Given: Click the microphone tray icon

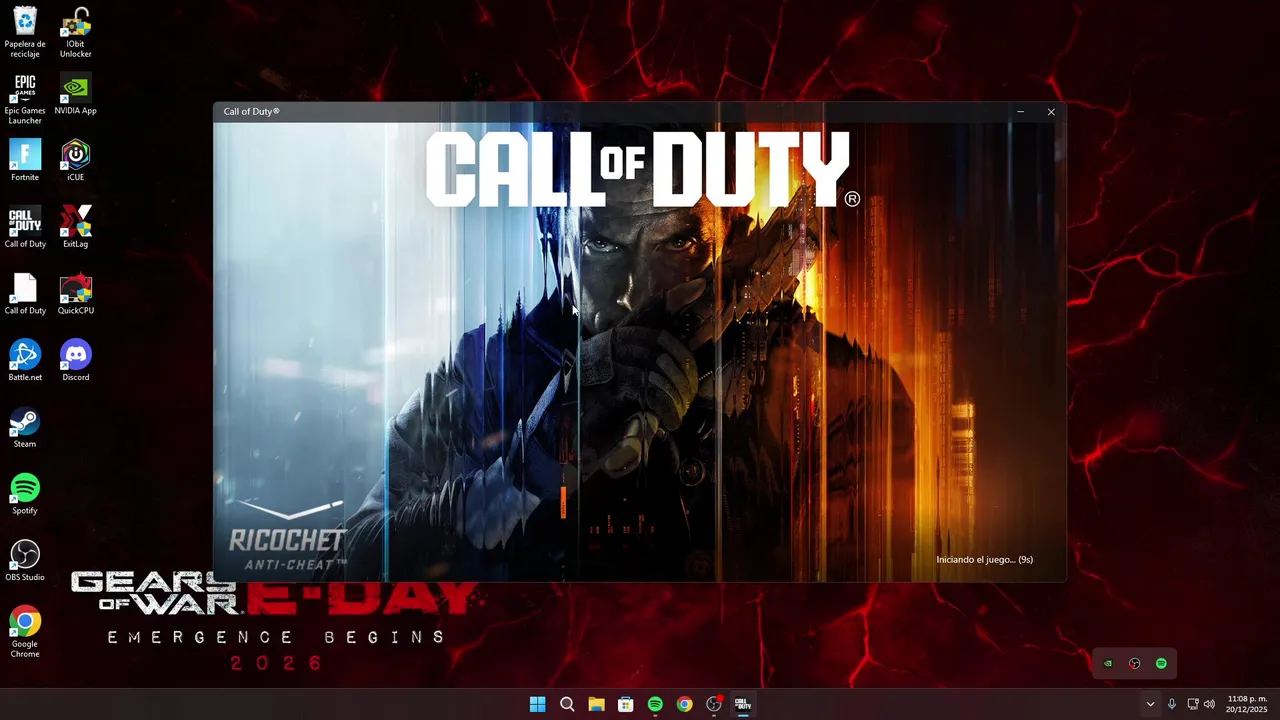Looking at the screenshot, I should pyautogui.click(x=1172, y=704).
